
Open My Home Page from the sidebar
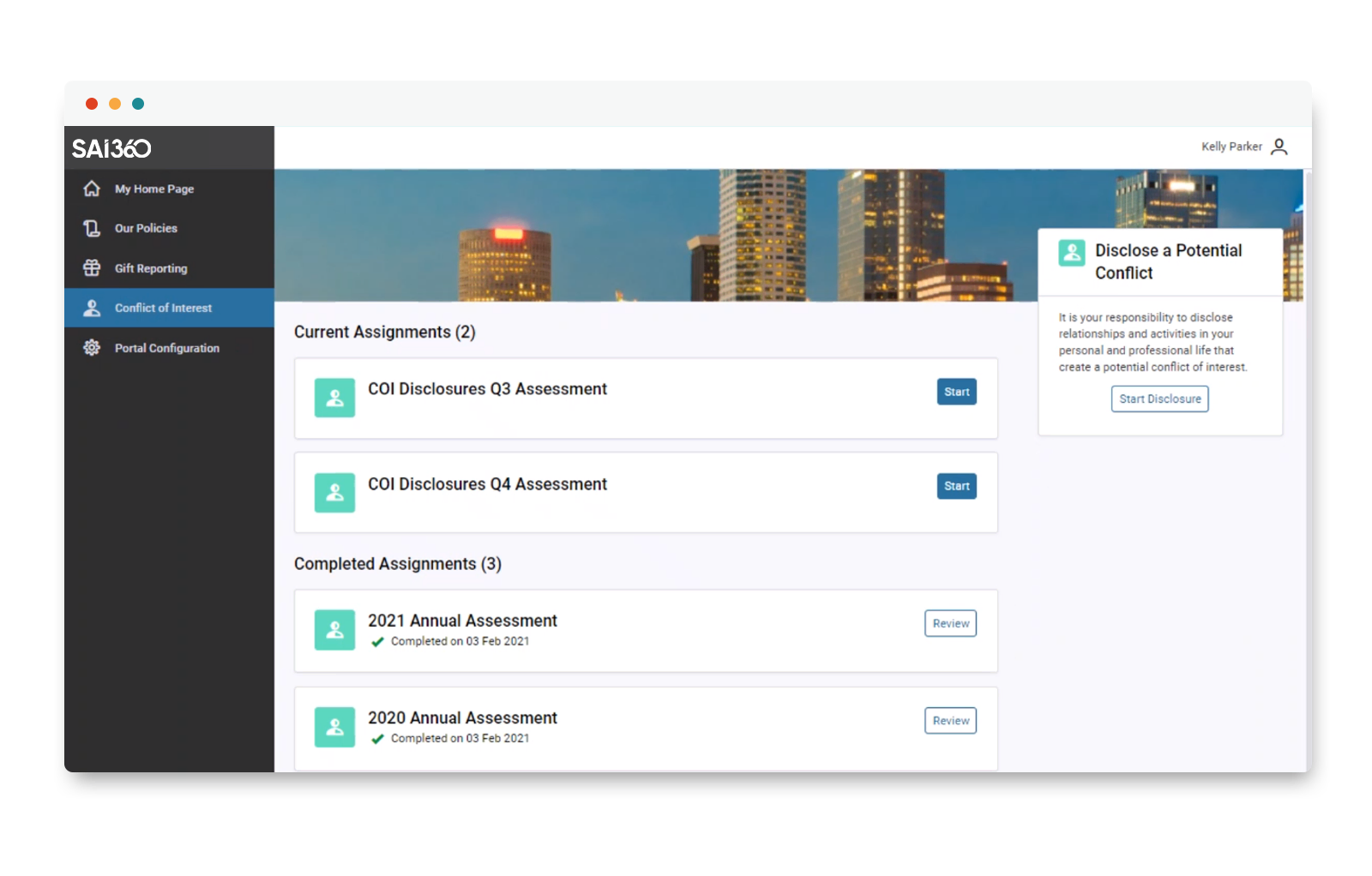click(x=154, y=189)
